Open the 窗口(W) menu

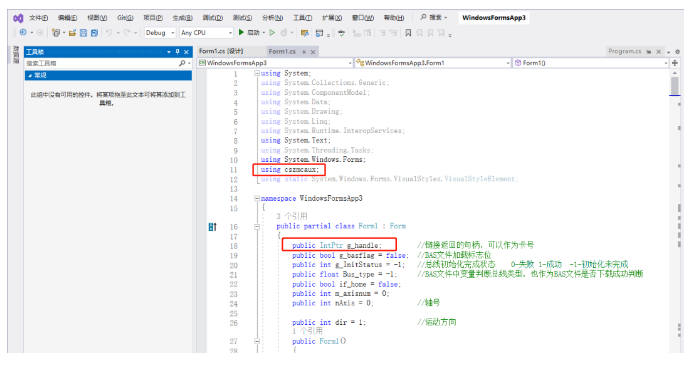[363, 18]
